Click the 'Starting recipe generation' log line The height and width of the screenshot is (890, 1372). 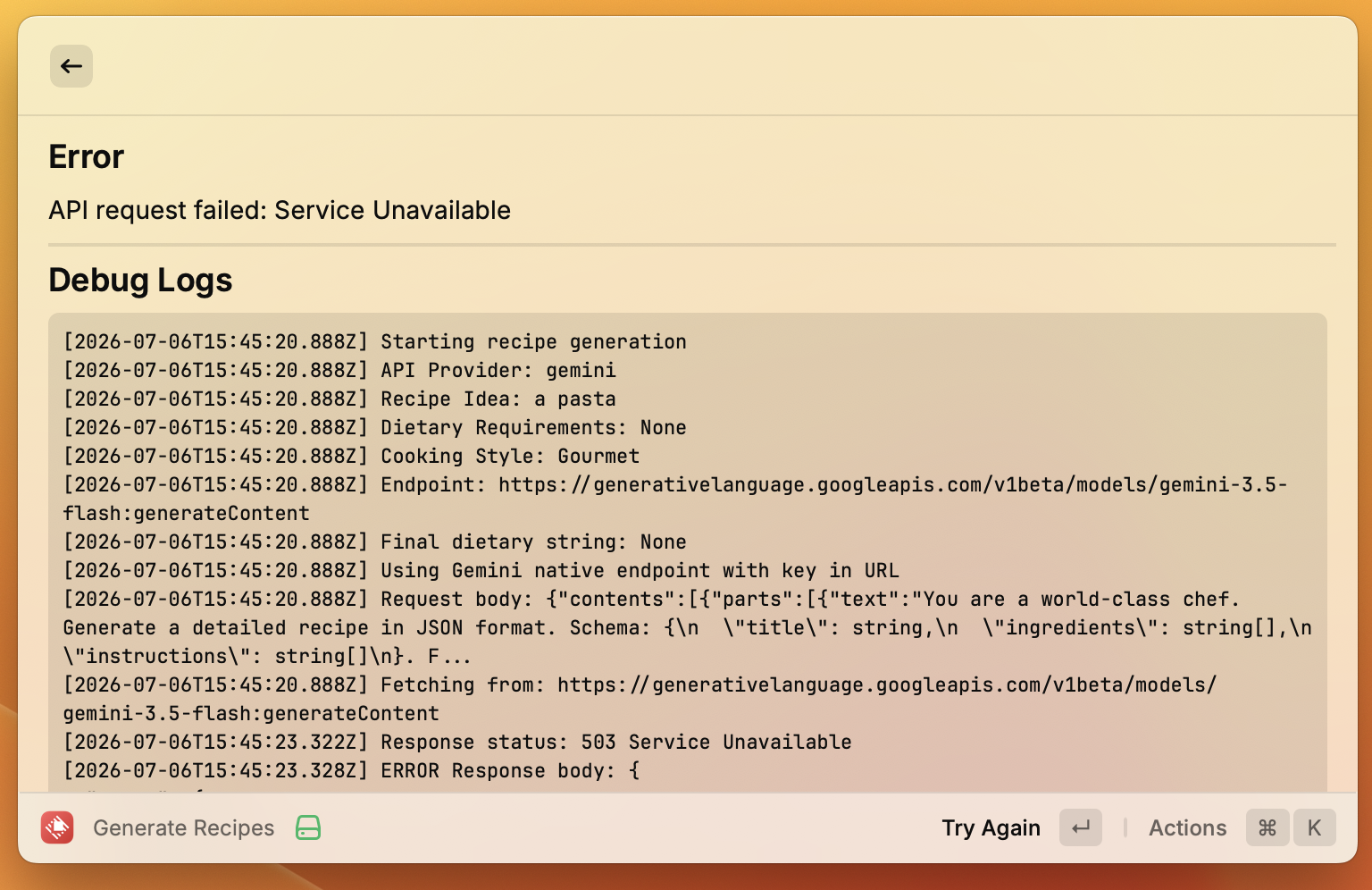click(375, 341)
